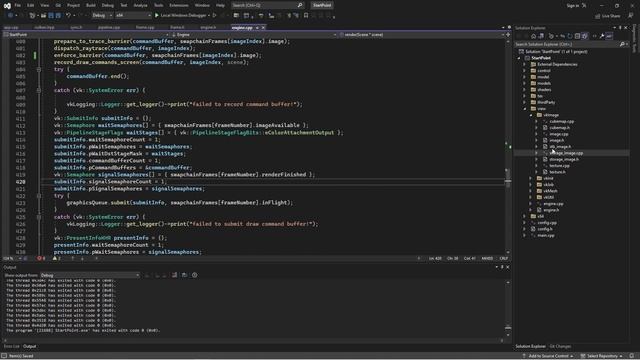Collapse the code block at the try on line 404

[x=39, y=69]
